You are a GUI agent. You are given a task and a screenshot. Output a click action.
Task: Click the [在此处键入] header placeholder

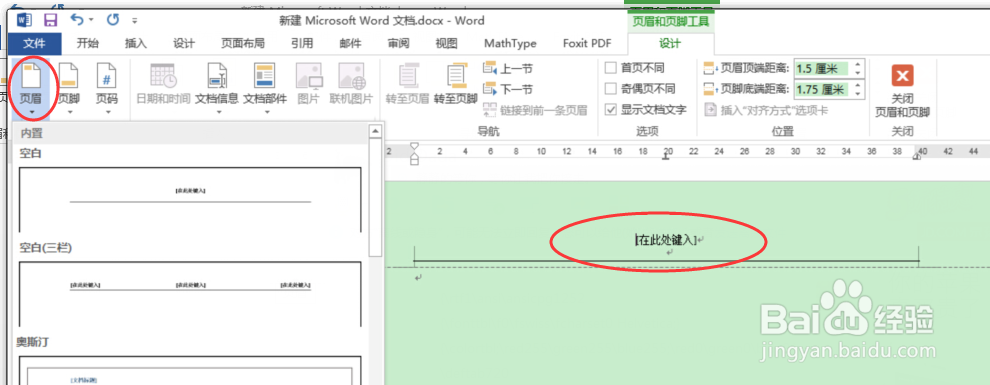(665, 240)
